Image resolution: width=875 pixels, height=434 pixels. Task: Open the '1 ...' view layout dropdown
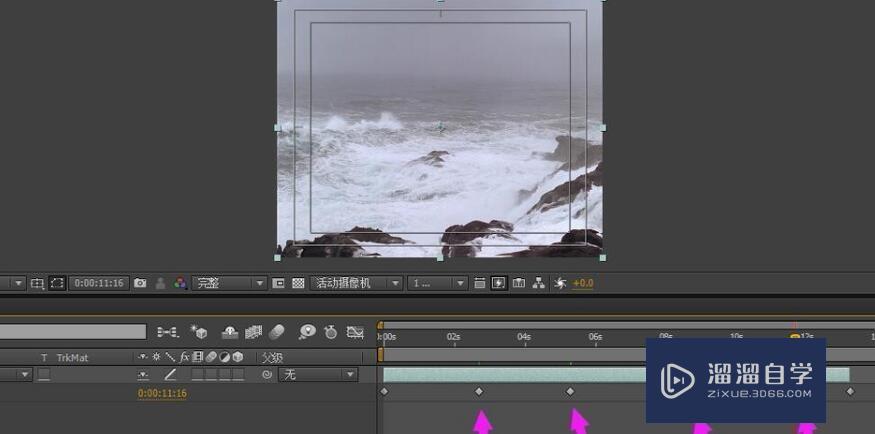coord(437,283)
